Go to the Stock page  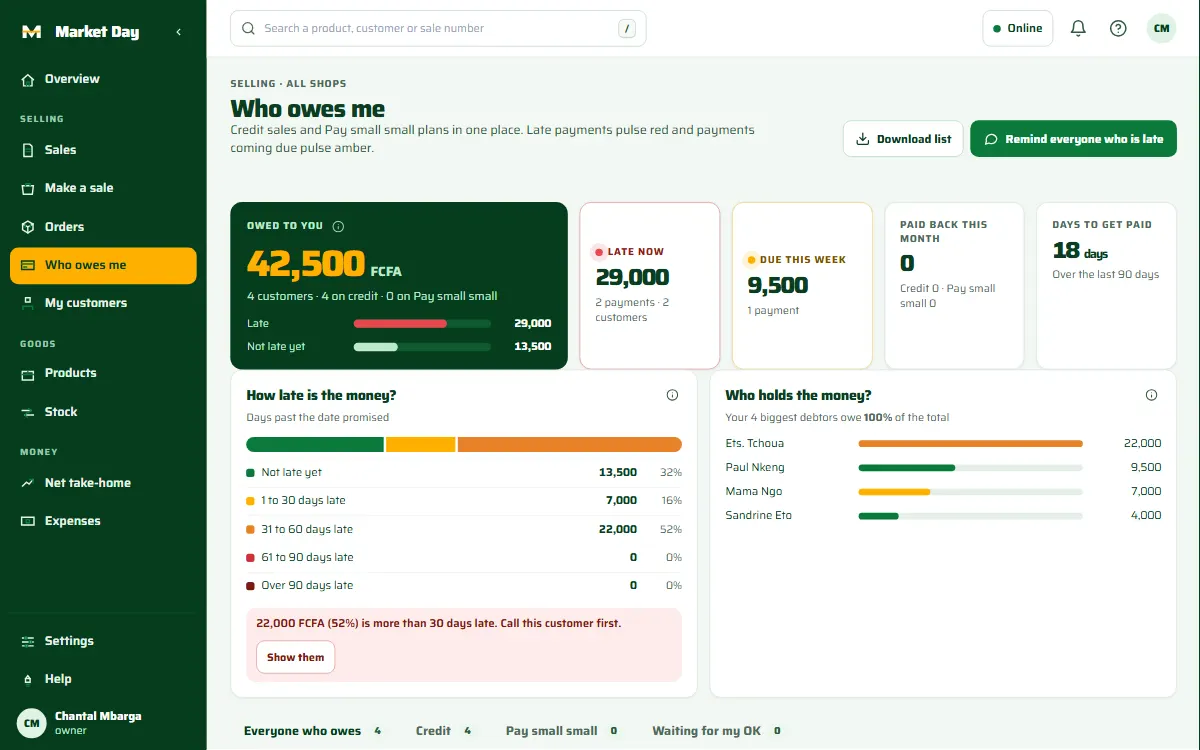[103, 412]
